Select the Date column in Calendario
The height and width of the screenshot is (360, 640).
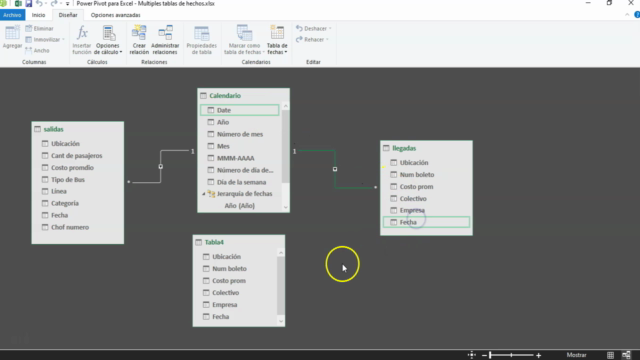coord(240,110)
